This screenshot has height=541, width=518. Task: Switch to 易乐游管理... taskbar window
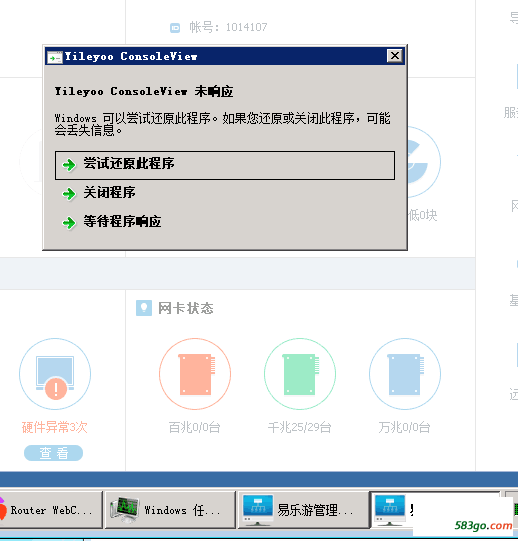(x=303, y=510)
